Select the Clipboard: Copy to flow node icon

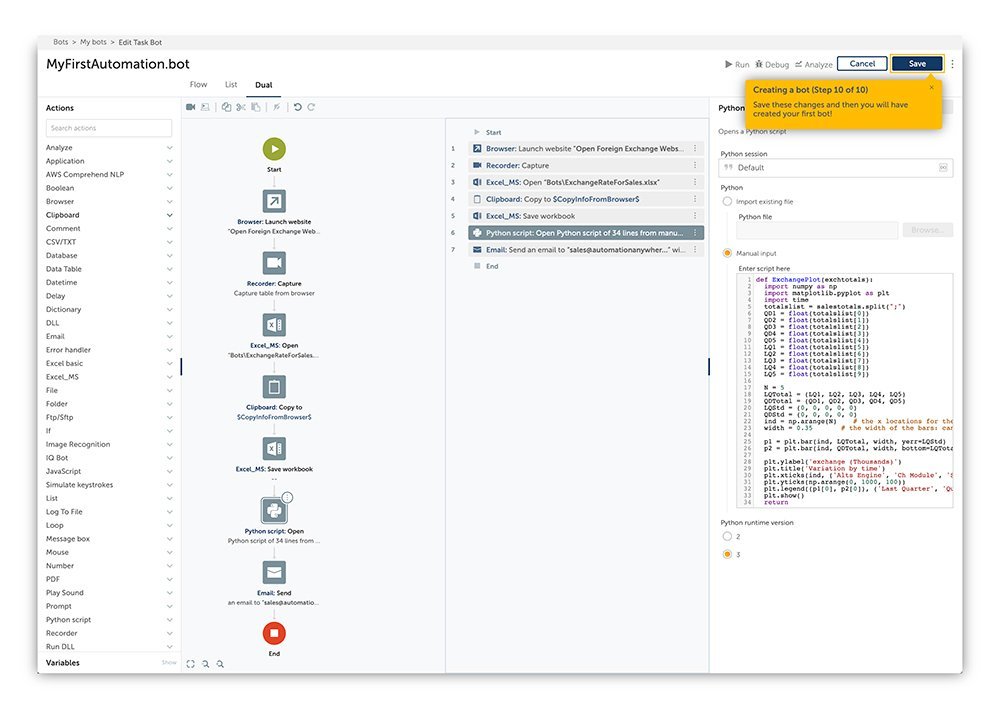coord(274,386)
